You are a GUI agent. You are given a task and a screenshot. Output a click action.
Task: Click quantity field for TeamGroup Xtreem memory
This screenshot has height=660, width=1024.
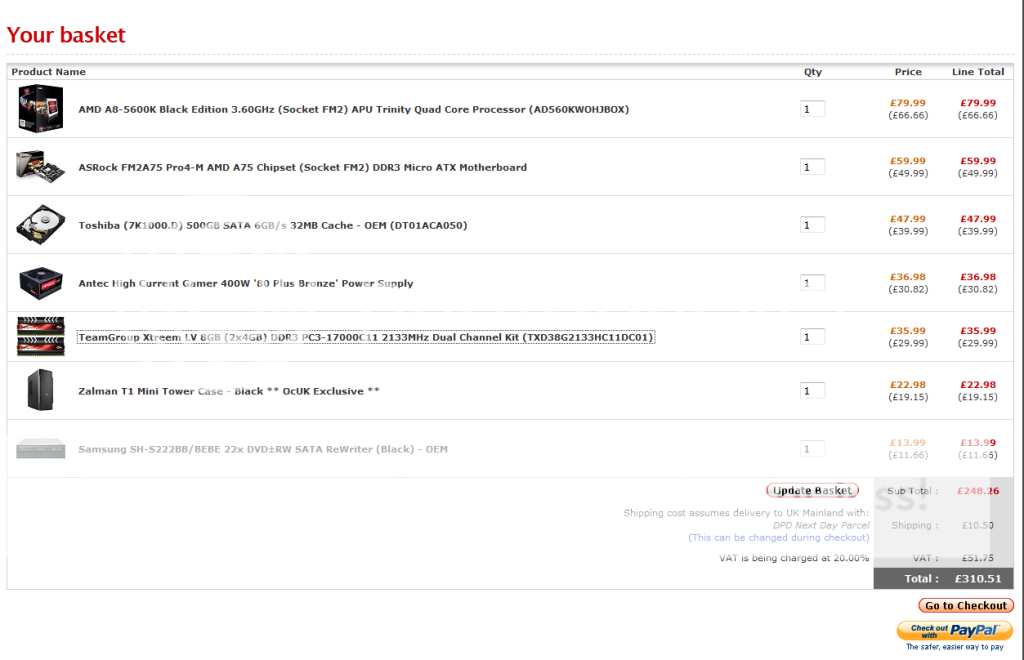point(812,337)
